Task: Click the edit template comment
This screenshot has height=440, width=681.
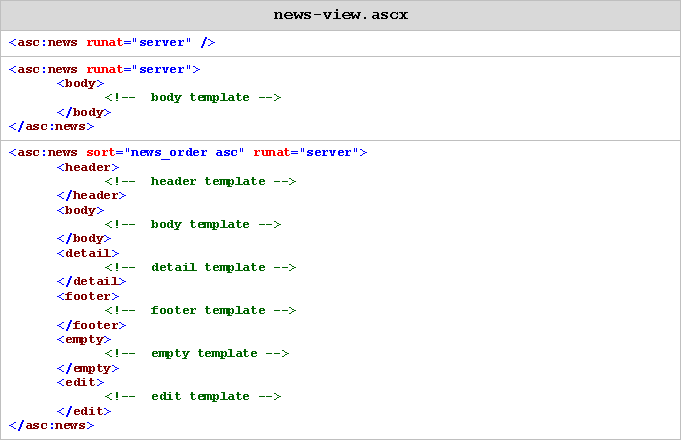Action: tap(193, 397)
